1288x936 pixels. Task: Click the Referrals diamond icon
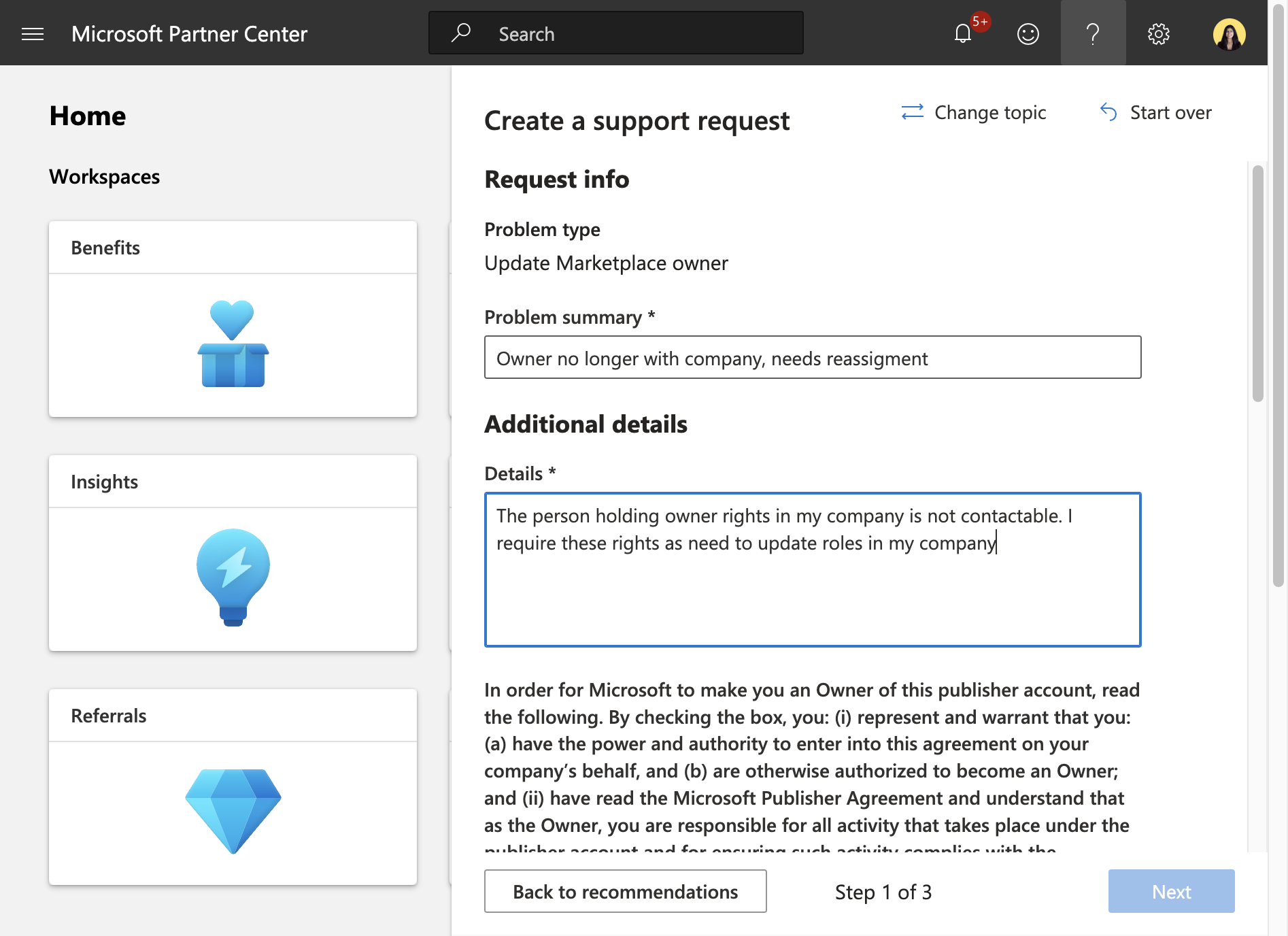(x=233, y=812)
